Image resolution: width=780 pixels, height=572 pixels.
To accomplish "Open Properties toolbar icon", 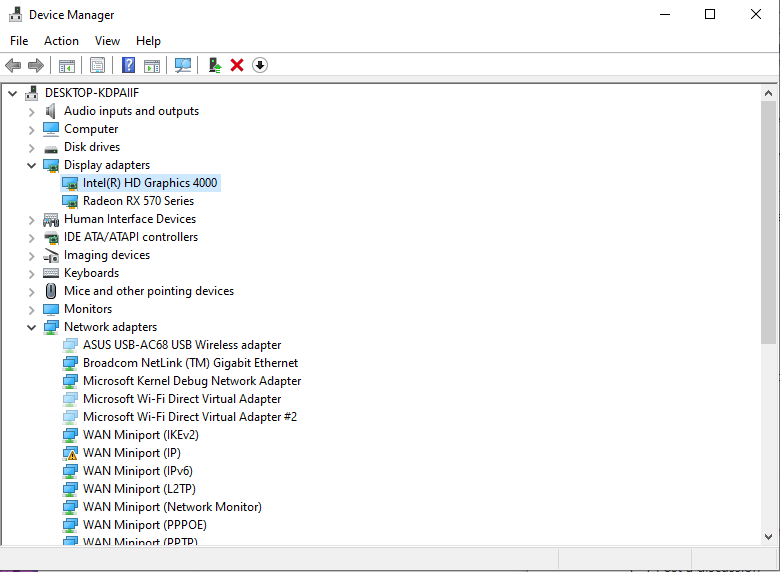I will tap(98, 65).
